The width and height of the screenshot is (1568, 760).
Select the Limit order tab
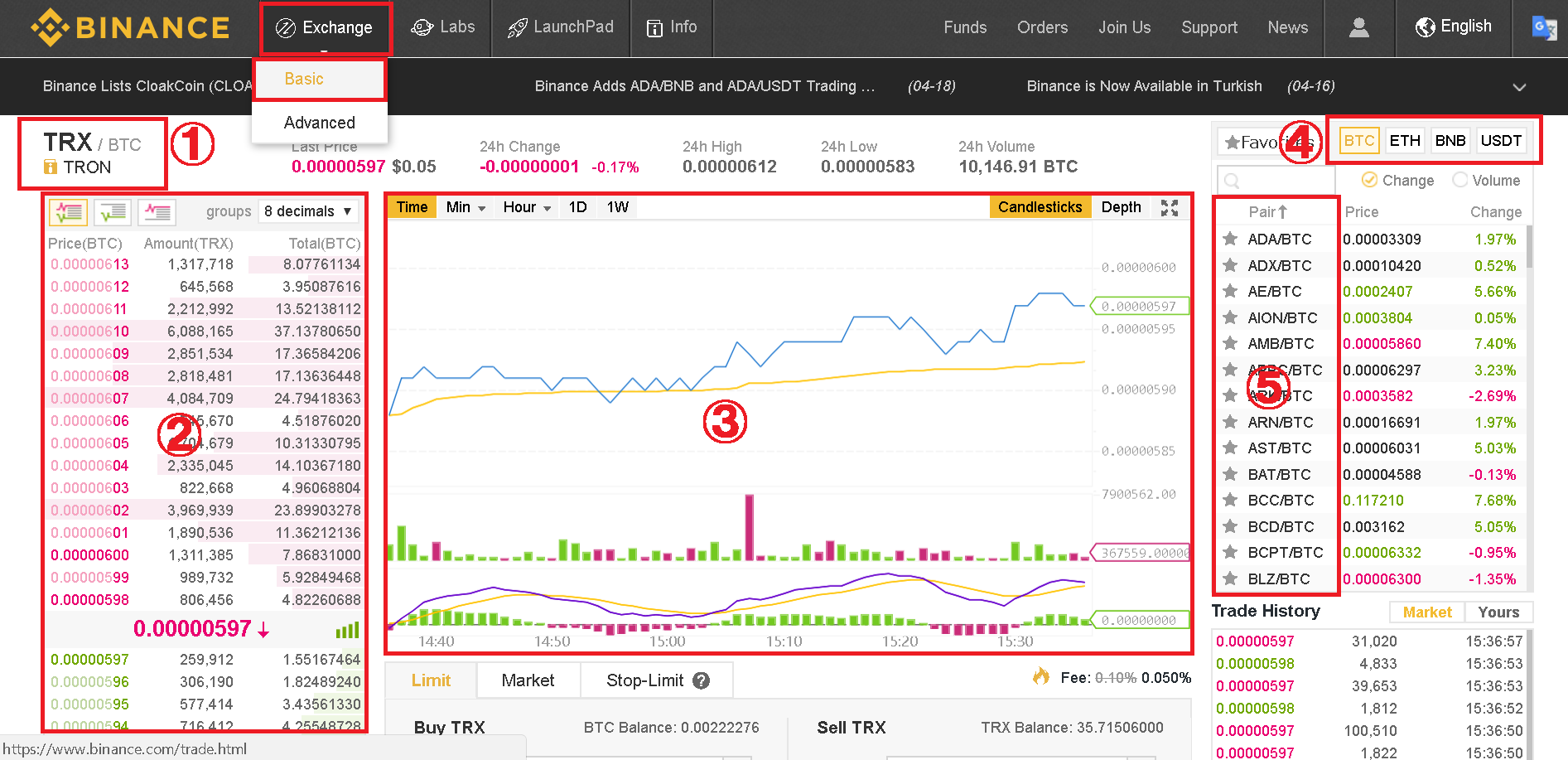(431, 680)
